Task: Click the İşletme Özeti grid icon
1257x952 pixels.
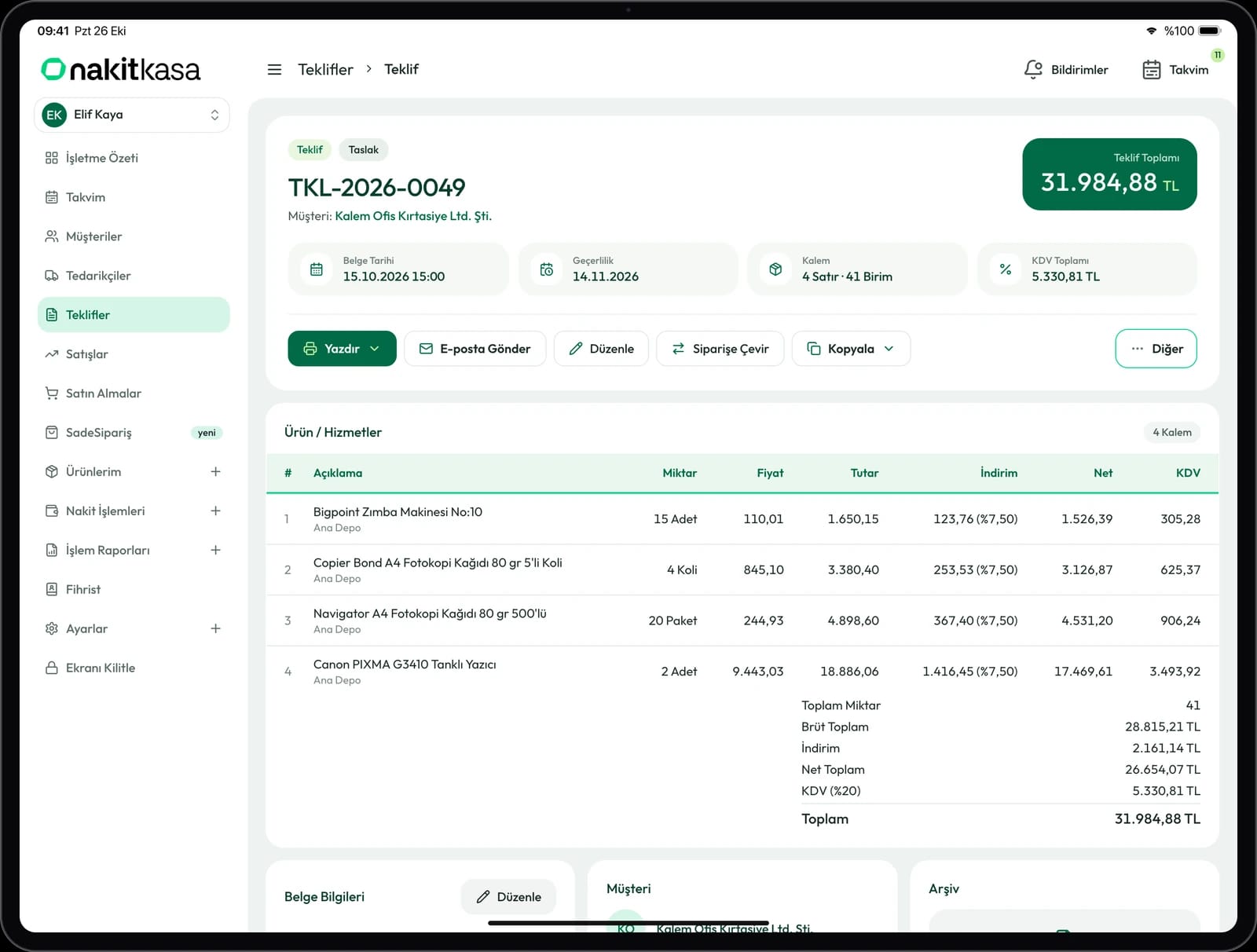Action: (x=52, y=158)
